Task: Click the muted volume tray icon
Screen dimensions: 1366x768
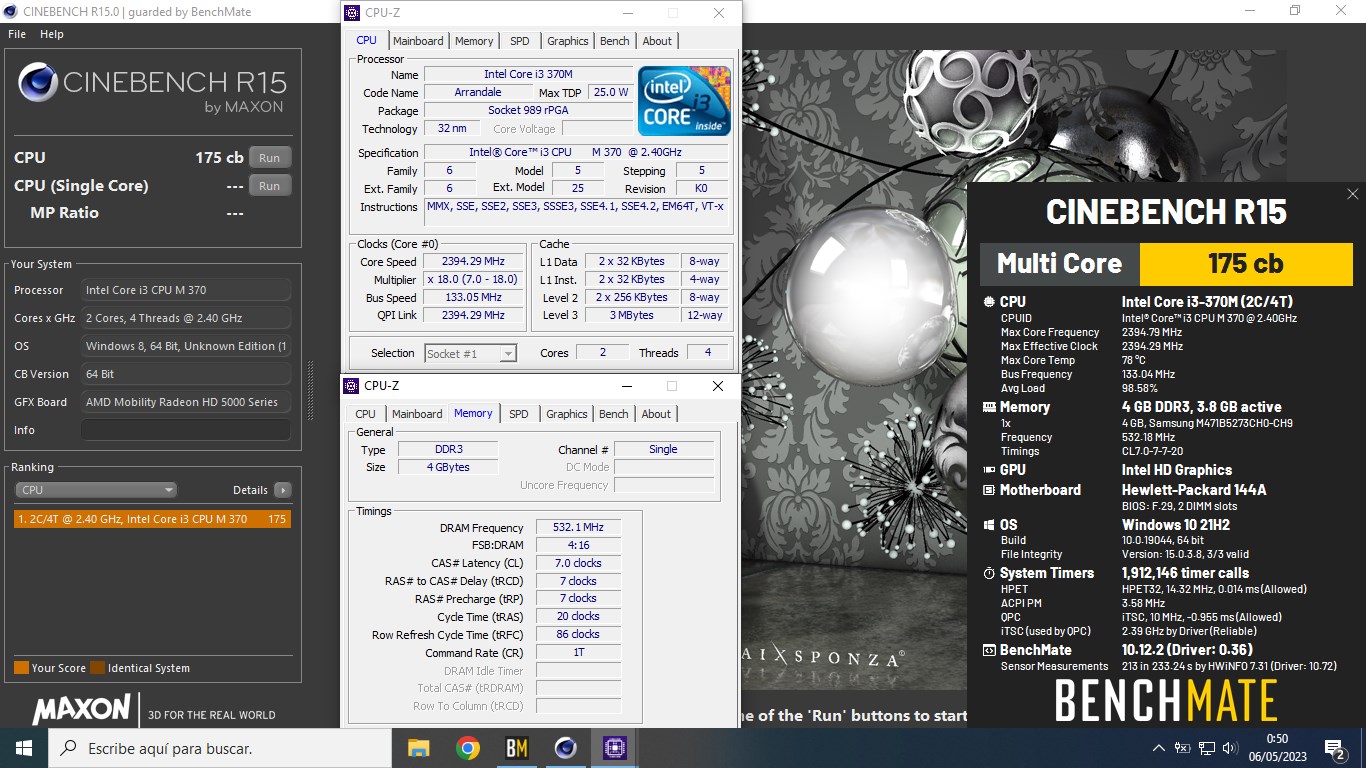Action: [x=1231, y=748]
